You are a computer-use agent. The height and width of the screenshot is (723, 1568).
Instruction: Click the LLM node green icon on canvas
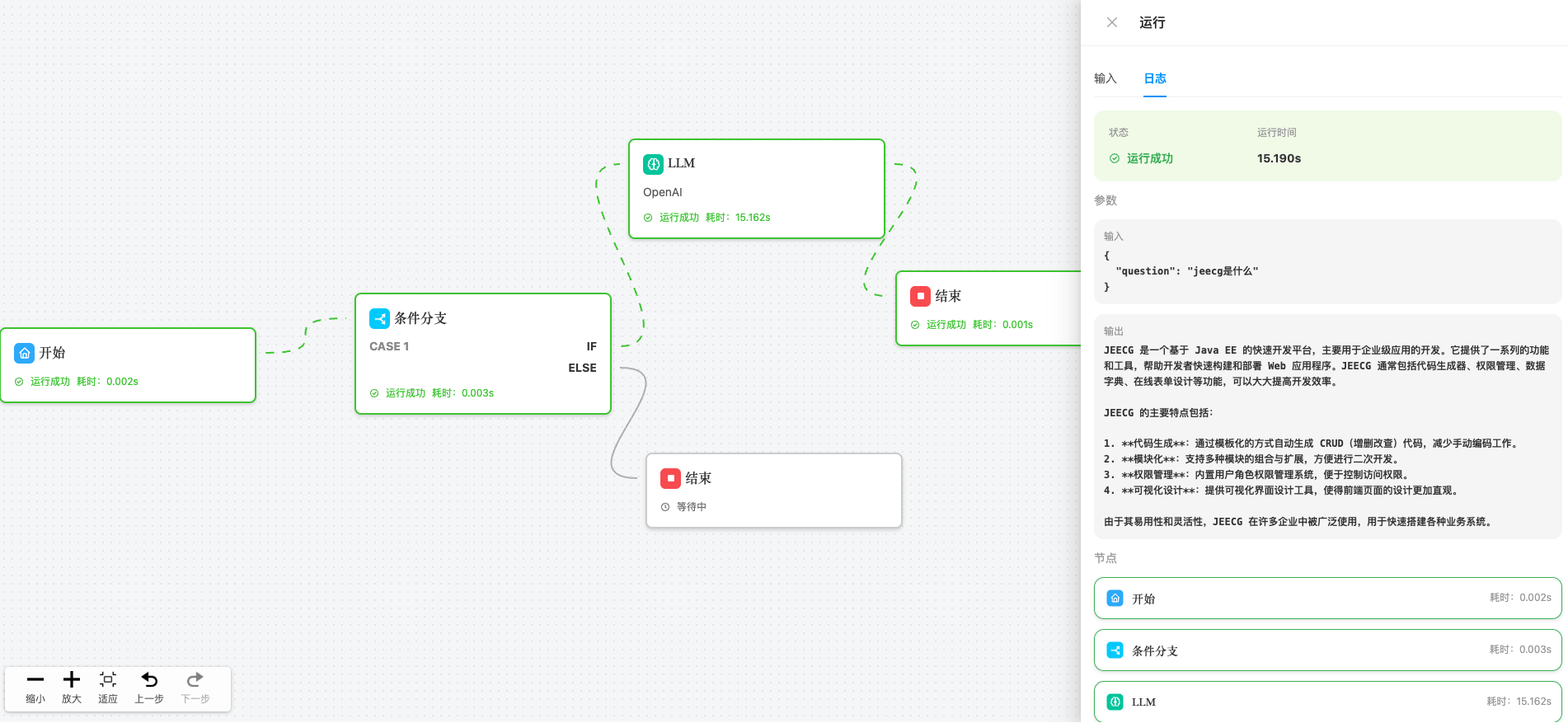point(653,163)
